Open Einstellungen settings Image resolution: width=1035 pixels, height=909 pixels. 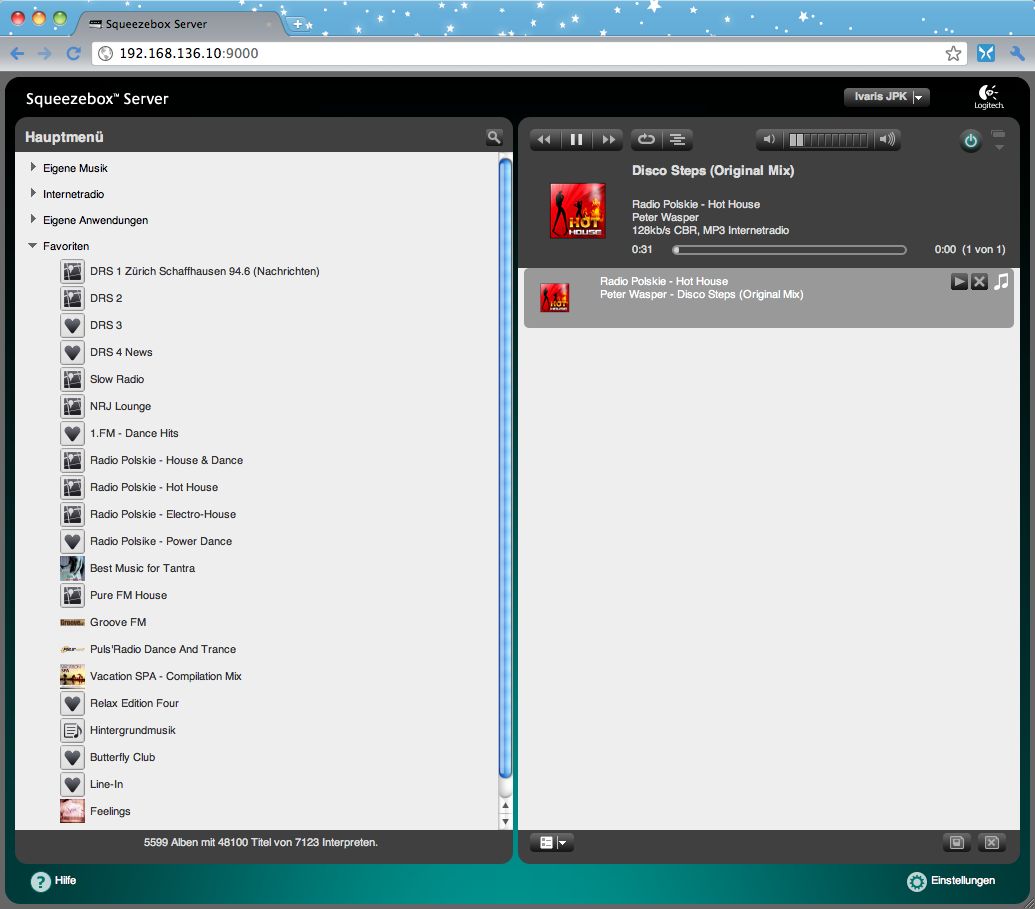(x=951, y=881)
